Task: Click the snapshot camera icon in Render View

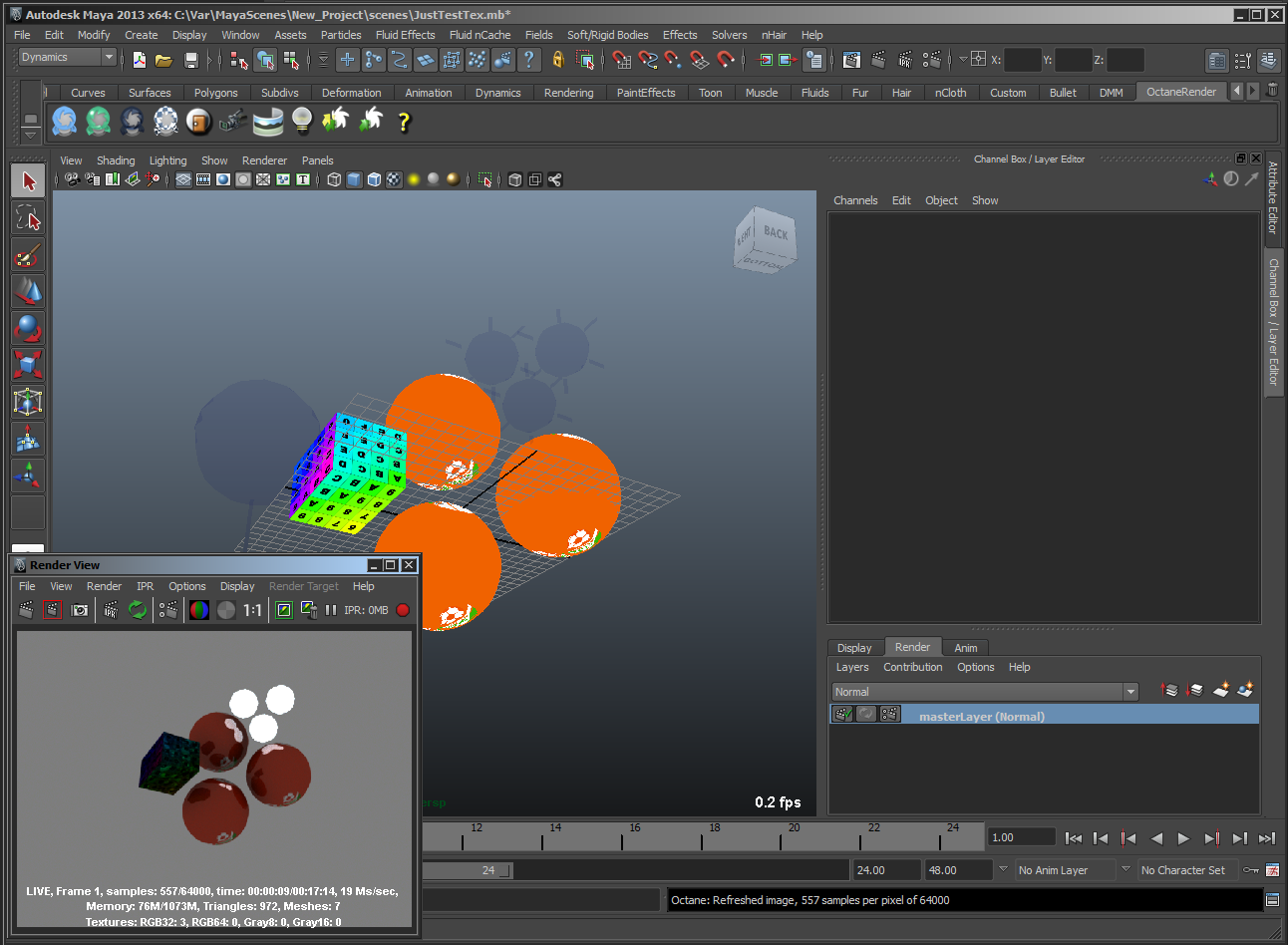Action: [x=80, y=610]
